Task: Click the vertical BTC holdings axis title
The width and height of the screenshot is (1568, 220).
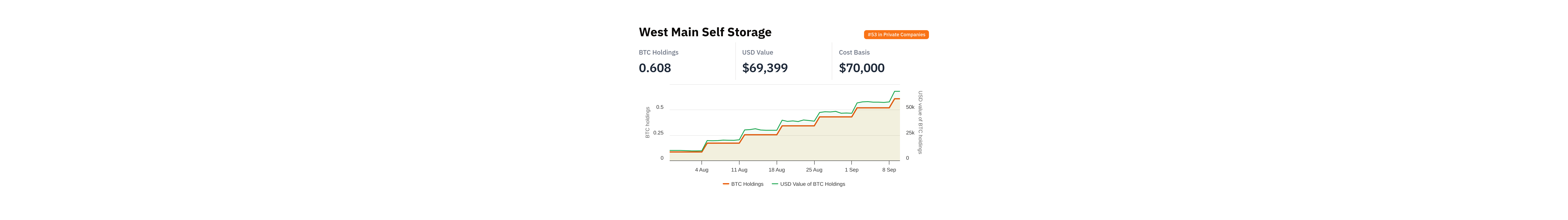Action: (648, 123)
